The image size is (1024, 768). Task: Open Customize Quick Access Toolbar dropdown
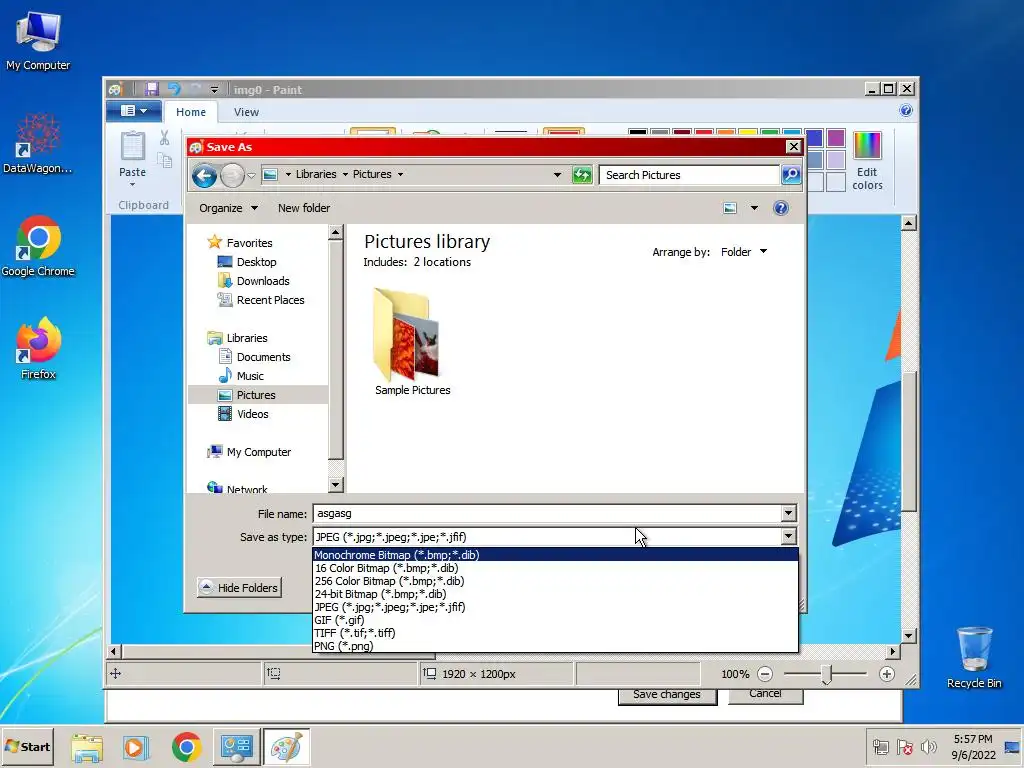tap(214, 89)
